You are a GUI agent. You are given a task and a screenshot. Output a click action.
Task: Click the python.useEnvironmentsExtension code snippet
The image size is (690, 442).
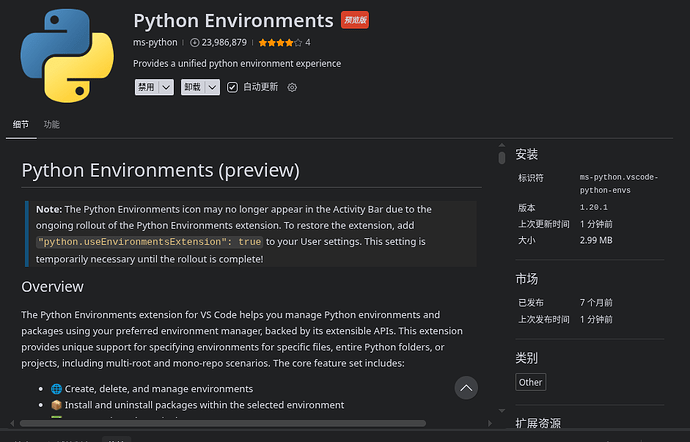150,242
